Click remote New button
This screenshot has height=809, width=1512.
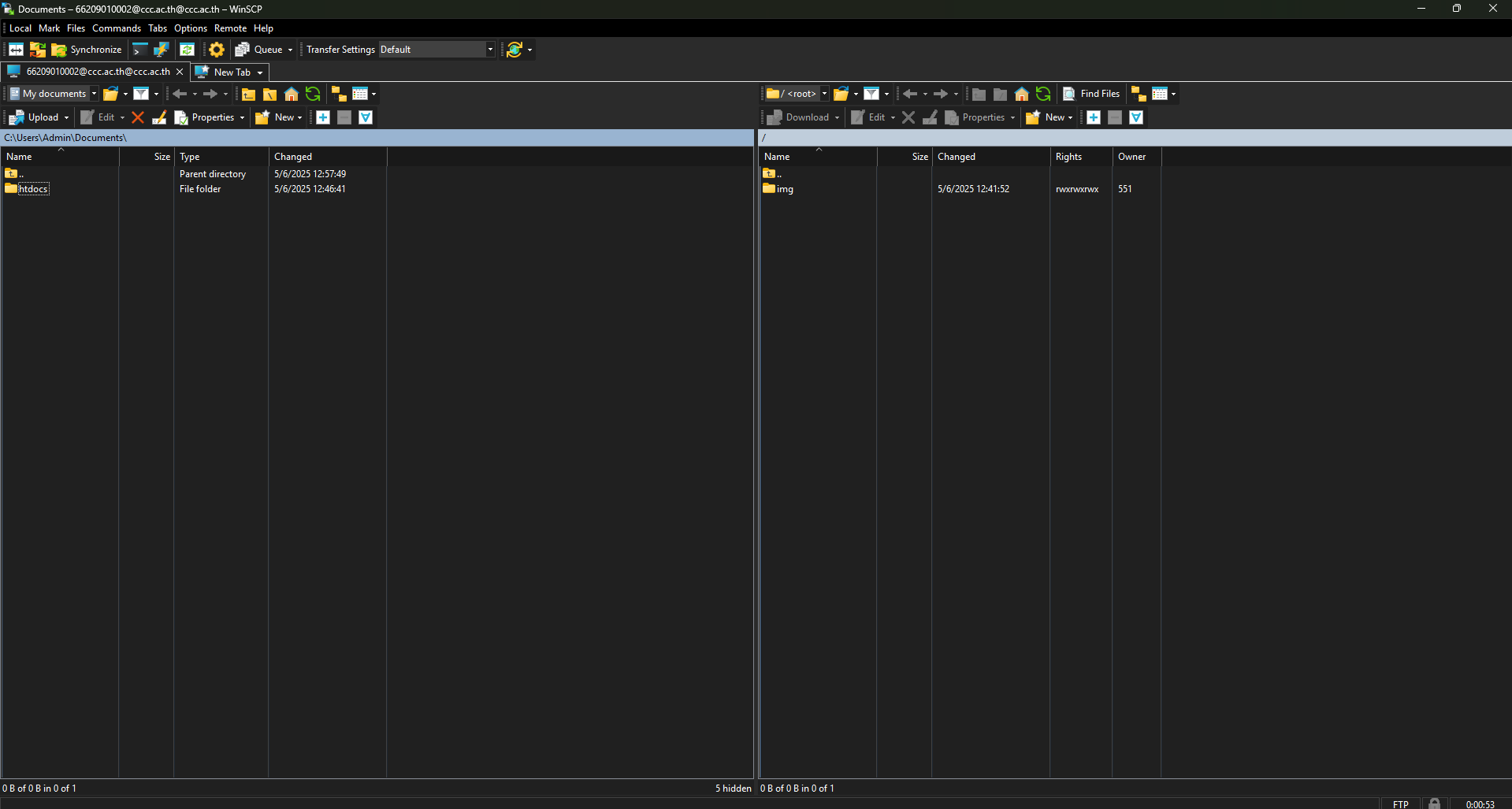[x=1046, y=117]
